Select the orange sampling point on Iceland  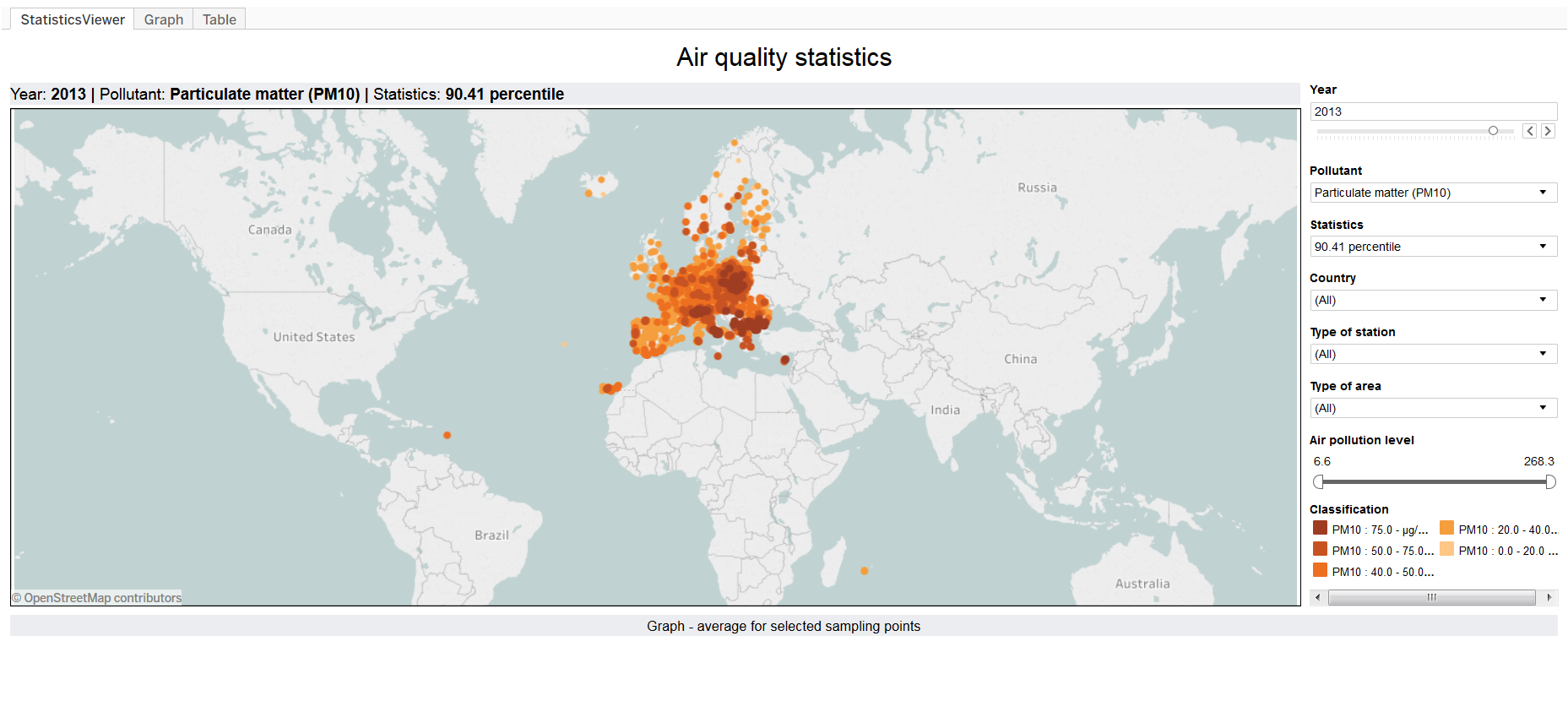[x=601, y=179]
